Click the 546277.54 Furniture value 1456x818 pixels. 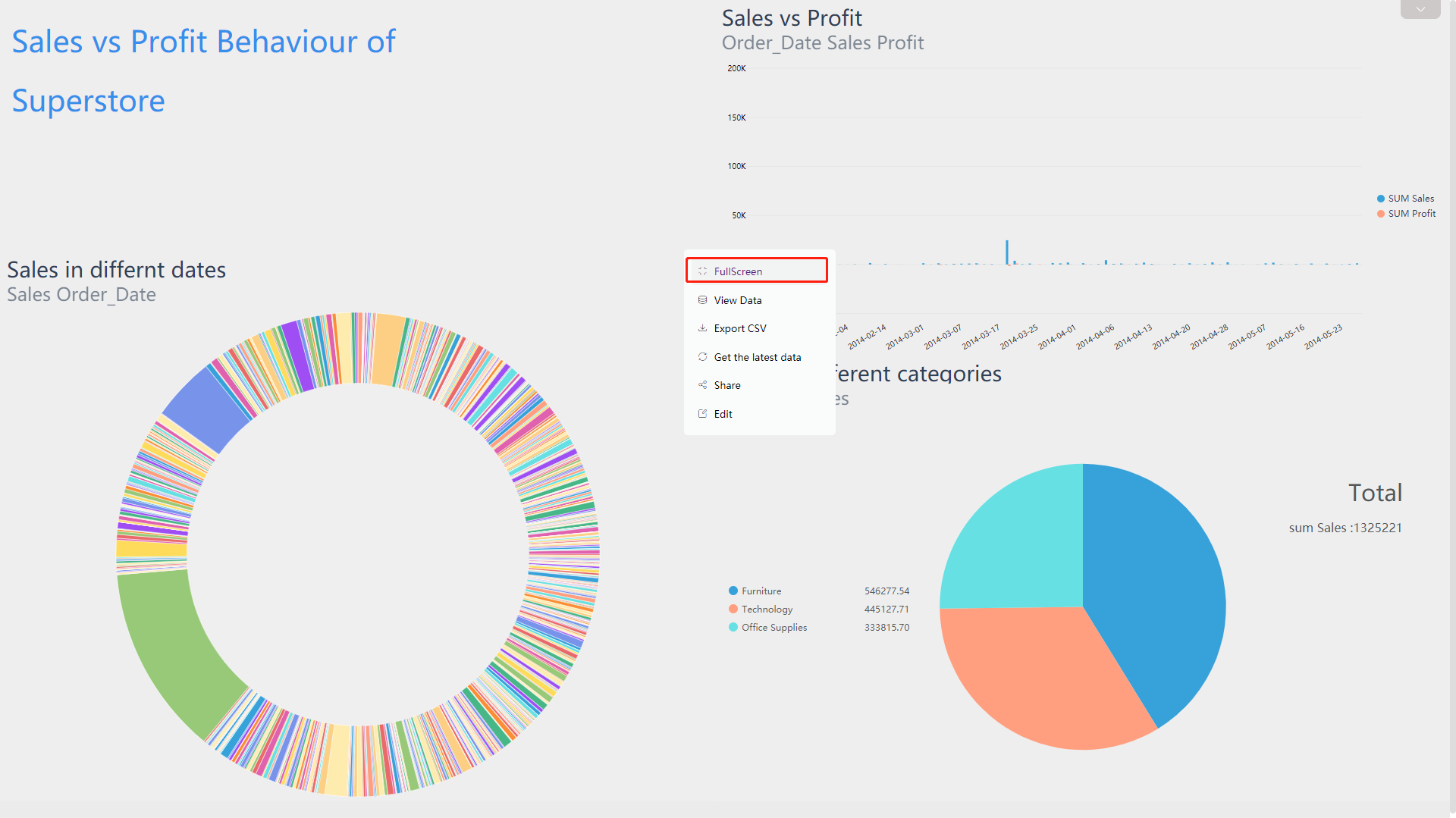tap(886, 591)
